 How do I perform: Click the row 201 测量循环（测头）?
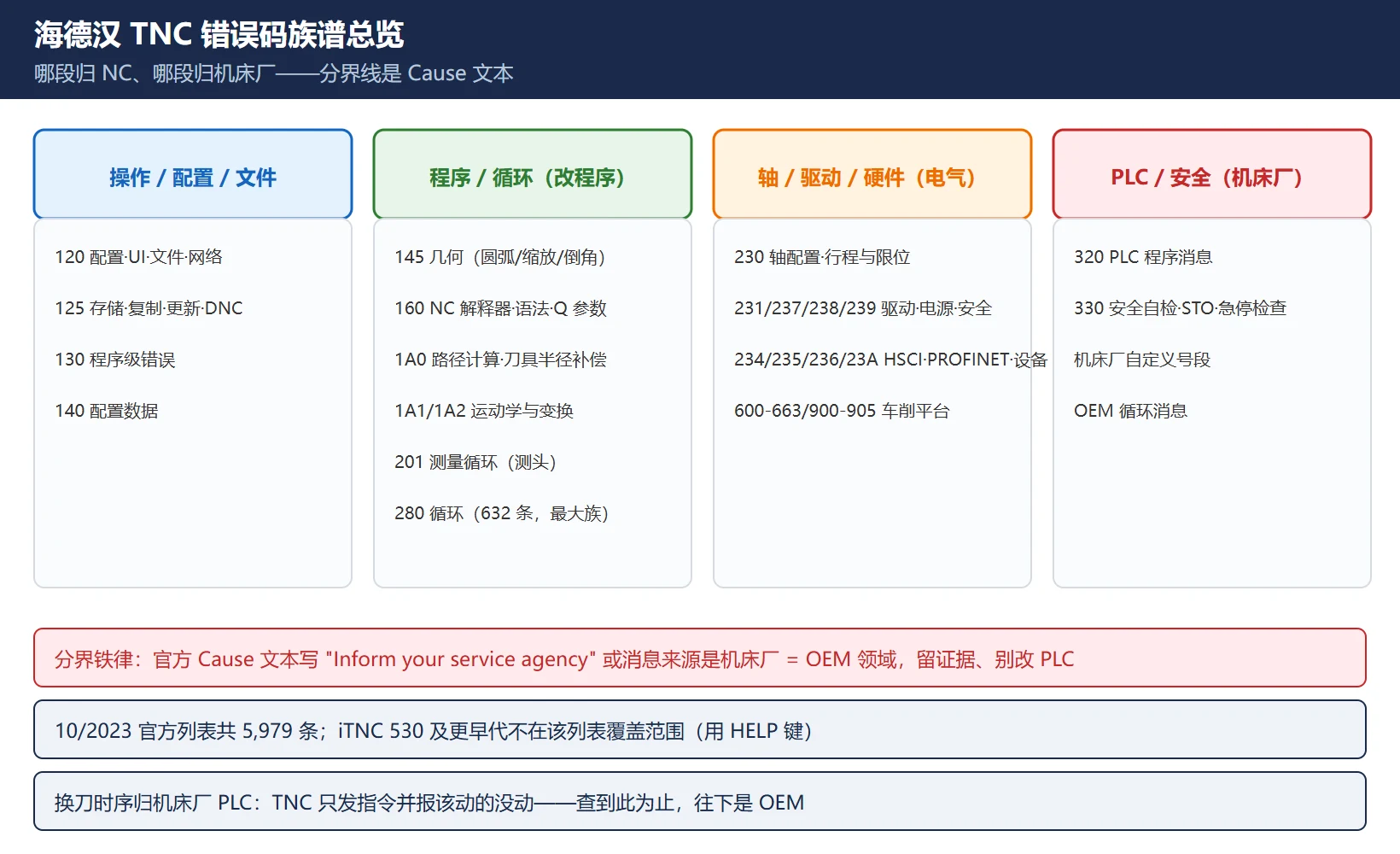476,462
